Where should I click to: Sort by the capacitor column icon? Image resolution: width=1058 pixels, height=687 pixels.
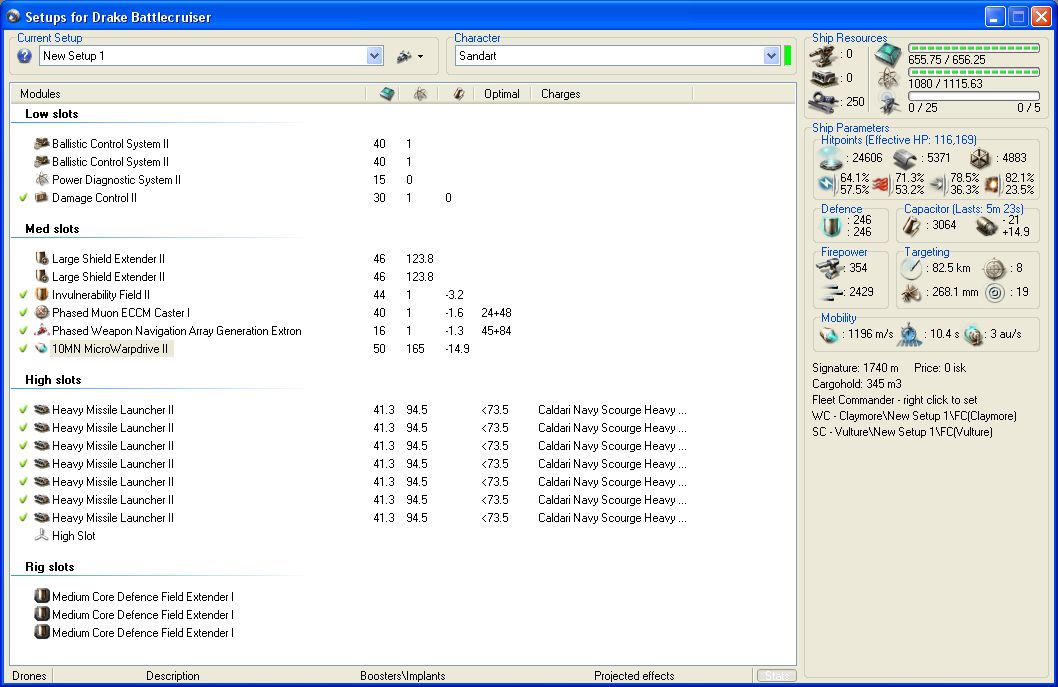[458, 94]
